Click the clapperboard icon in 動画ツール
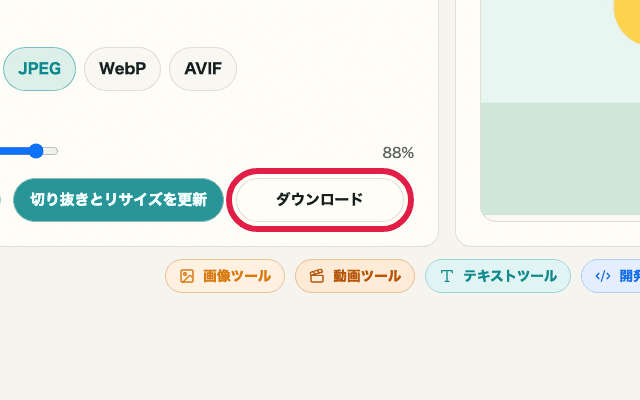 coord(317,276)
